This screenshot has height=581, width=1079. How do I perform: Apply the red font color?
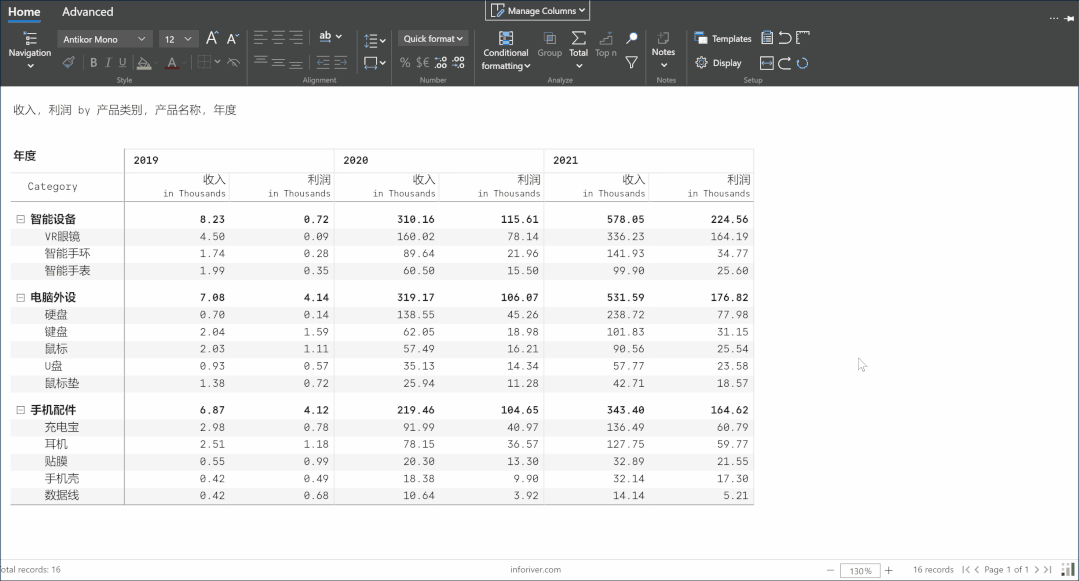(172, 63)
